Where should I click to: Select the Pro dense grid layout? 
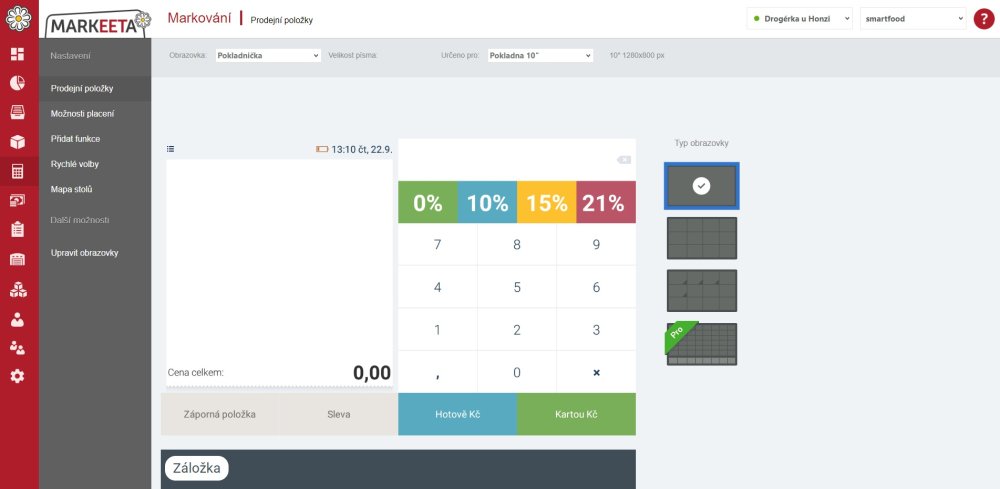point(702,344)
